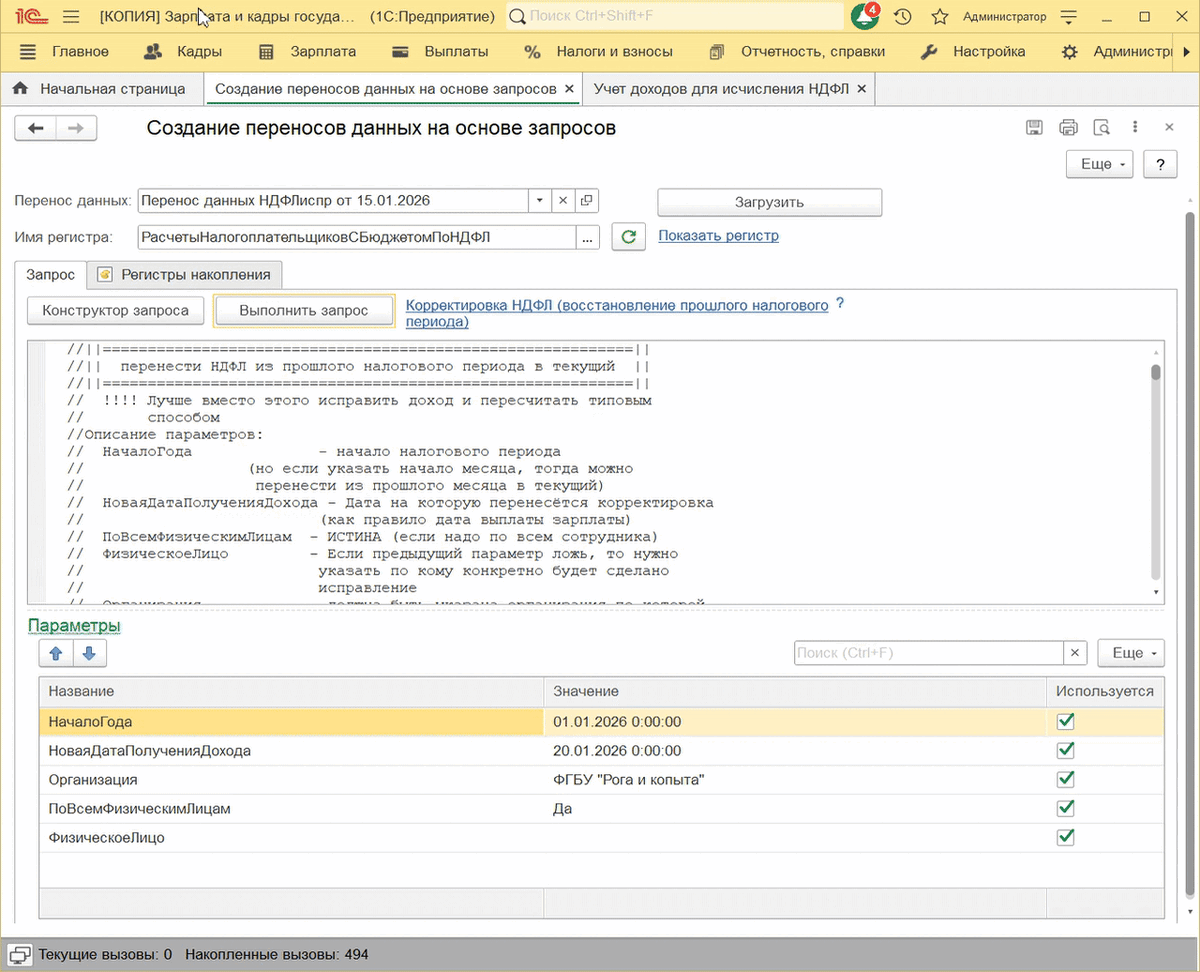Open Отчетность, справки section
Image resolution: width=1200 pixels, height=972 pixels.
click(797, 52)
